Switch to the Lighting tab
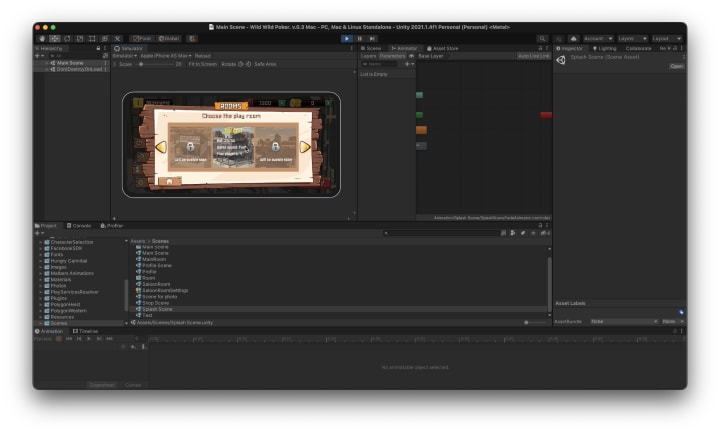This screenshot has height=433, width=720. [x=605, y=48]
